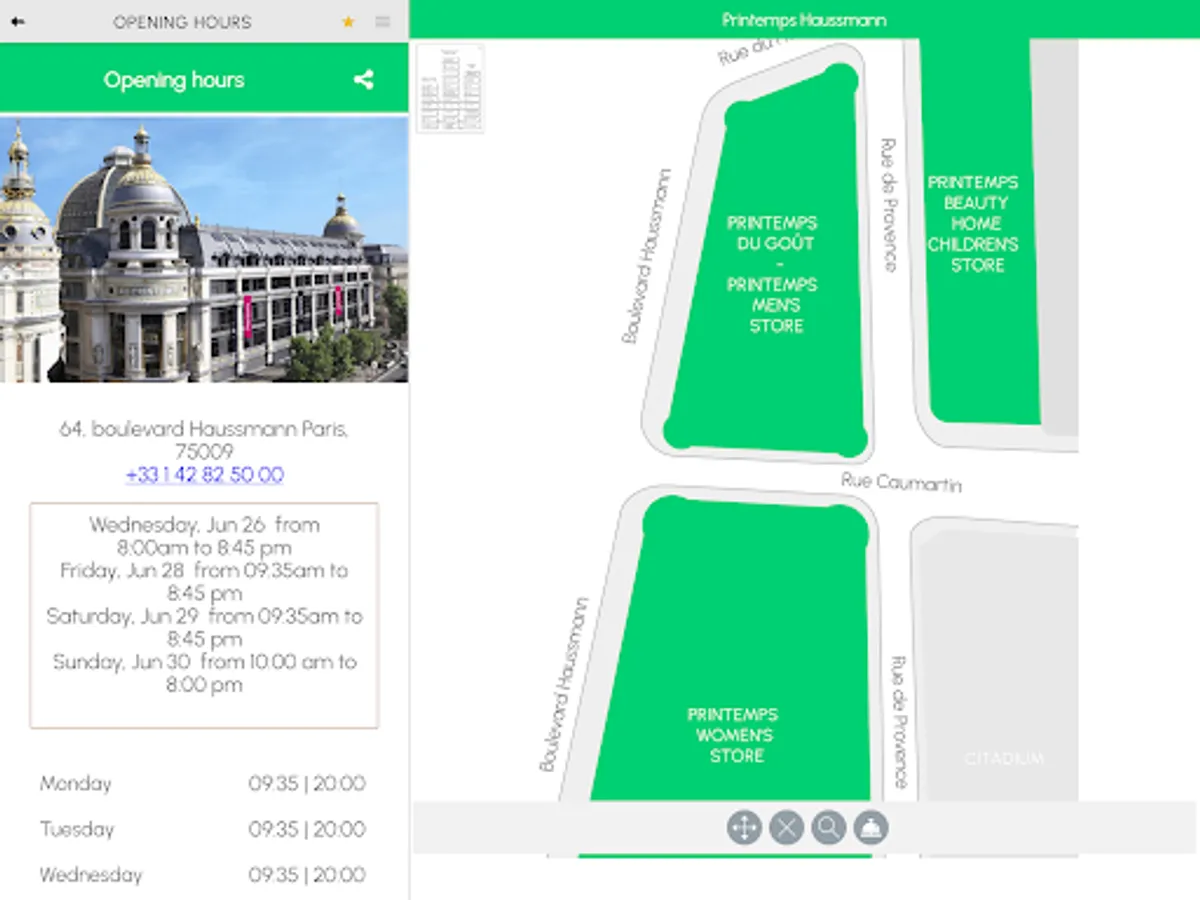Click the 'Printemps Haussmann' map title bar

[804, 20]
